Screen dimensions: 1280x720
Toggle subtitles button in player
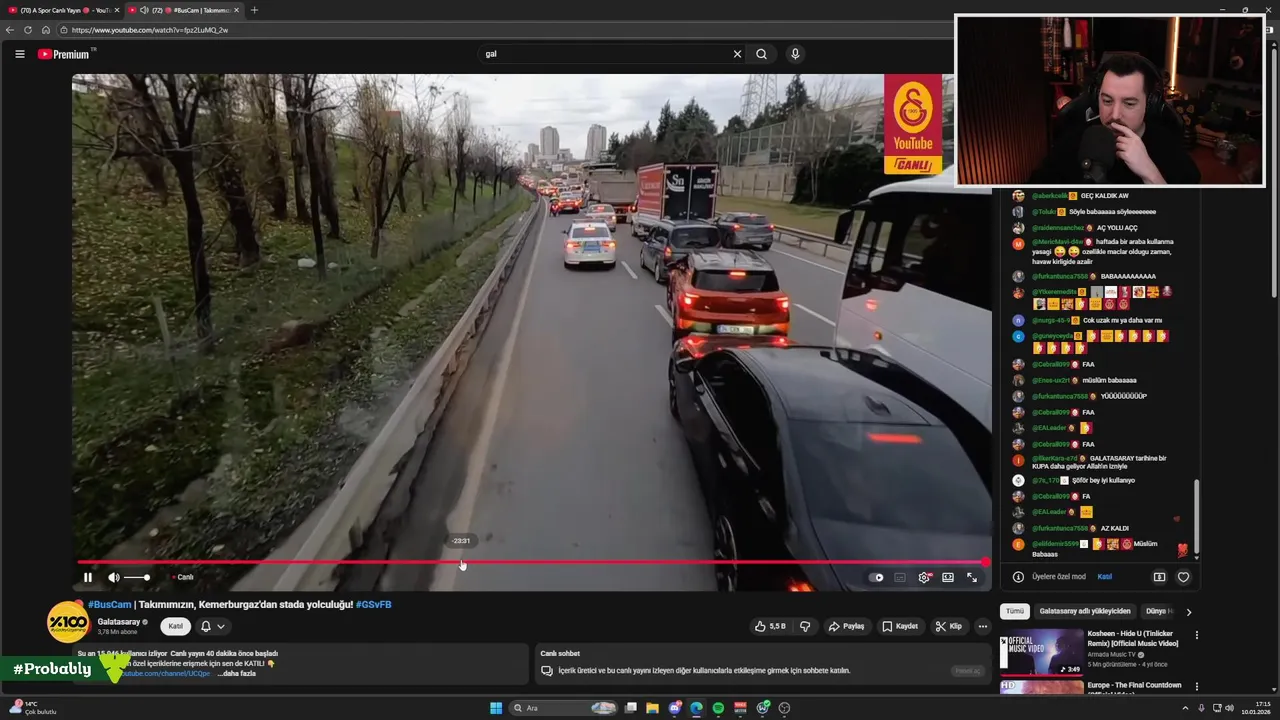point(900,577)
